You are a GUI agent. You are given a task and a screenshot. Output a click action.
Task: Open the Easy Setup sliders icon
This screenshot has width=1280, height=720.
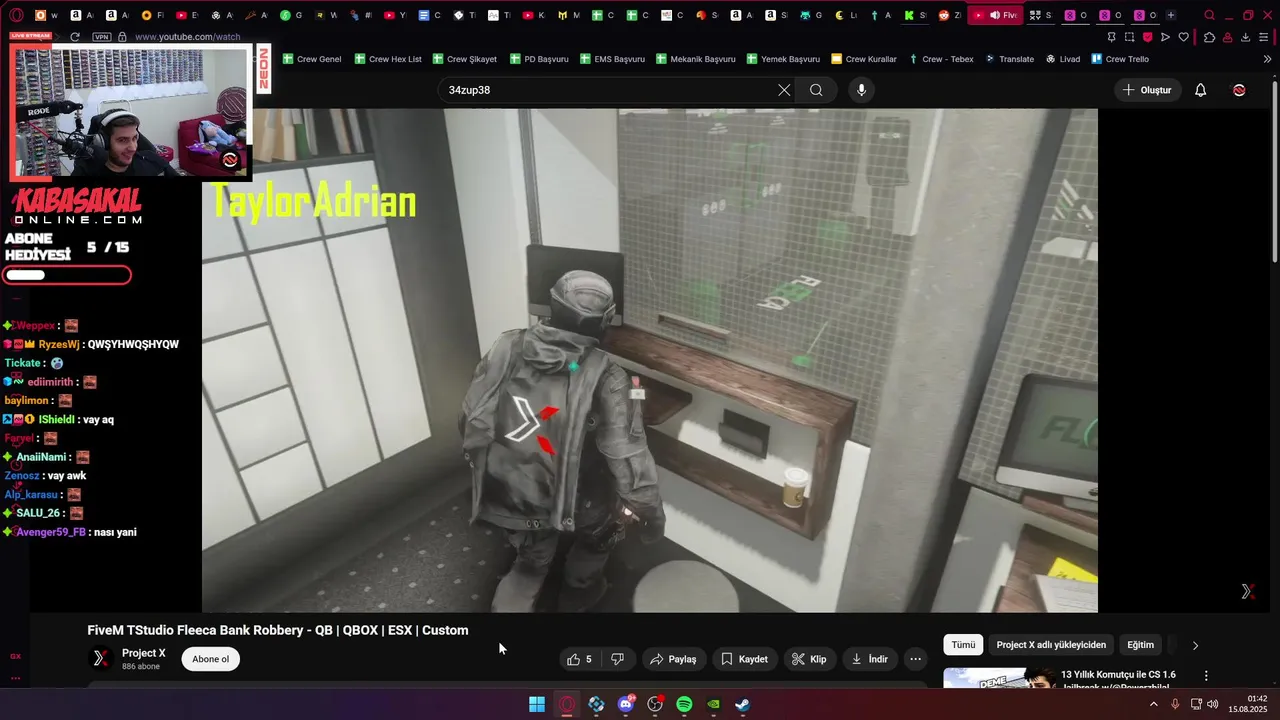pyautogui.click(x=1265, y=37)
